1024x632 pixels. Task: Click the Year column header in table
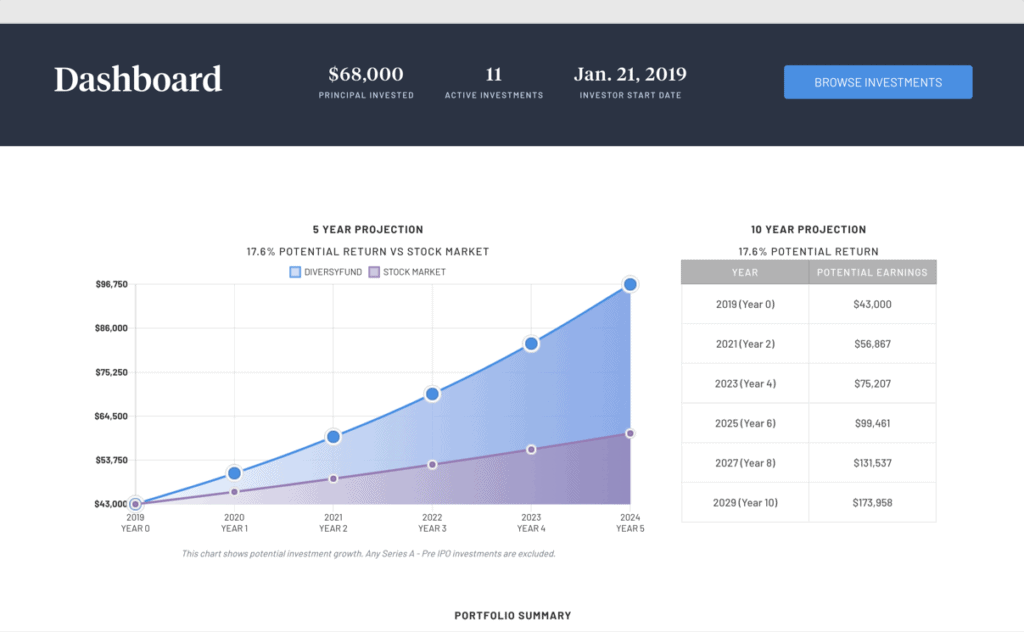pyautogui.click(x=744, y=272)
